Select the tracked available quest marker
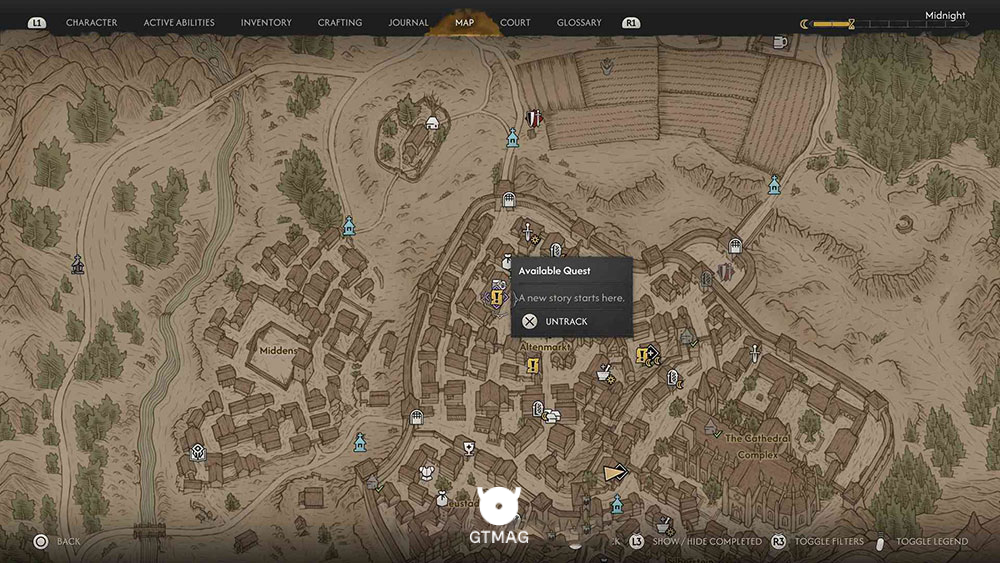Screen dimensions: 1000x563 (x=496, y=297)
